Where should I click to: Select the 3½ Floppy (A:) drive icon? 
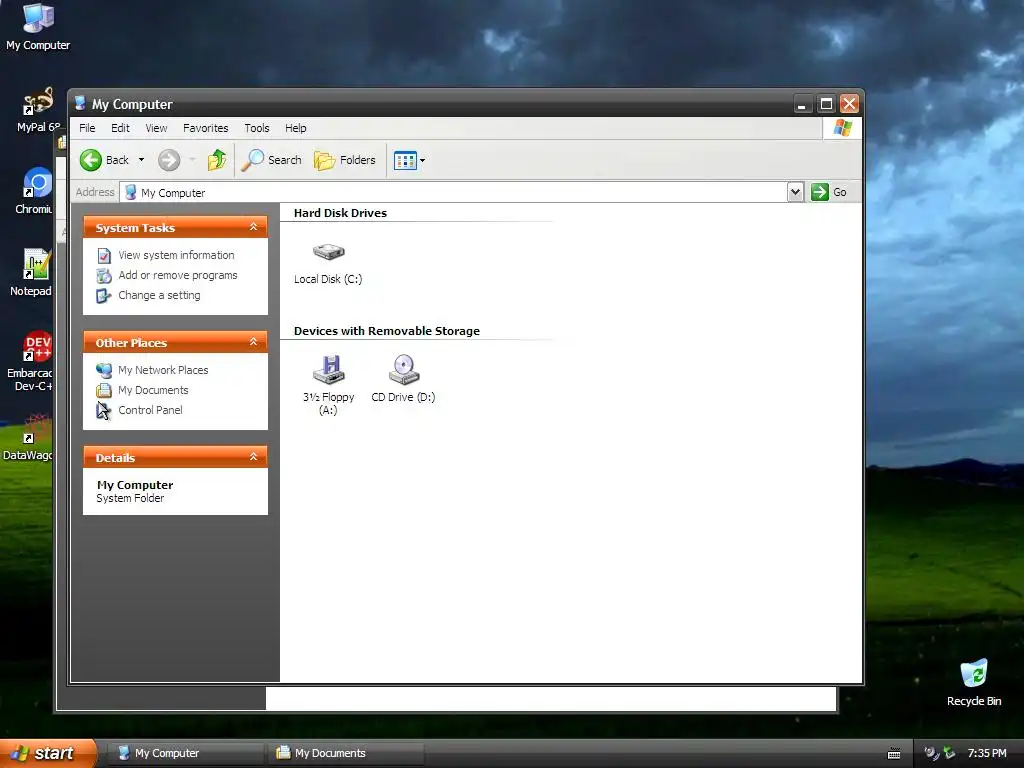(328, 370)
